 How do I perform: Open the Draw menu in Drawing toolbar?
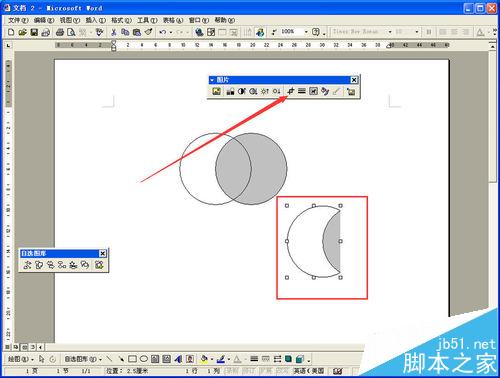click(20, 359)
